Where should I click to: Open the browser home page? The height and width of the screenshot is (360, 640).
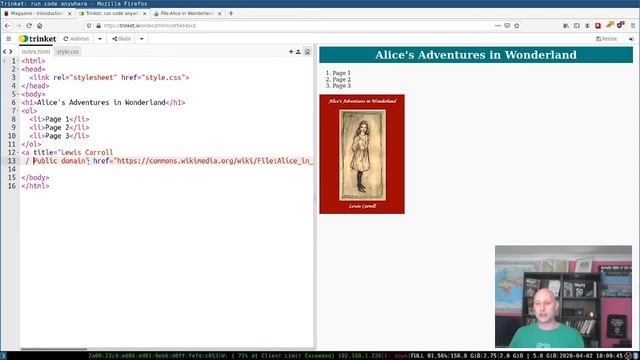pyautogui.click(x=40, y=25)
